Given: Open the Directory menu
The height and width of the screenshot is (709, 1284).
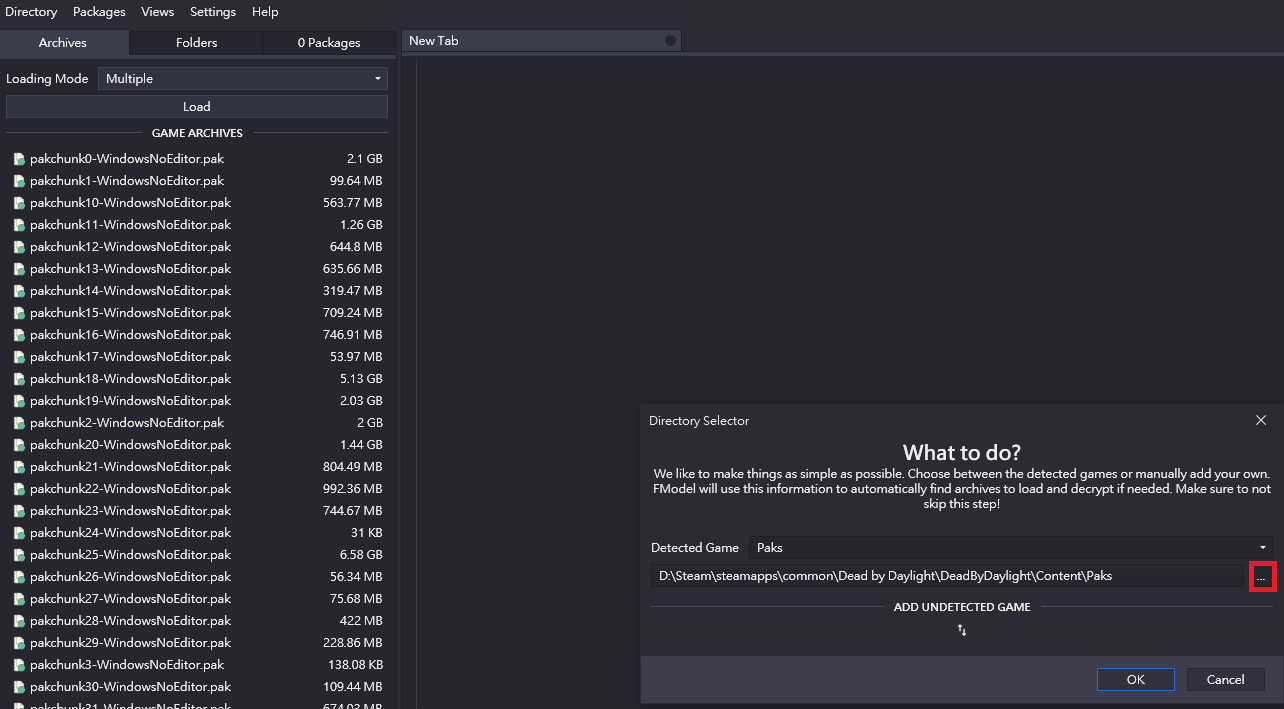Looking at the screenshot, I should click(x=31, y=12).
